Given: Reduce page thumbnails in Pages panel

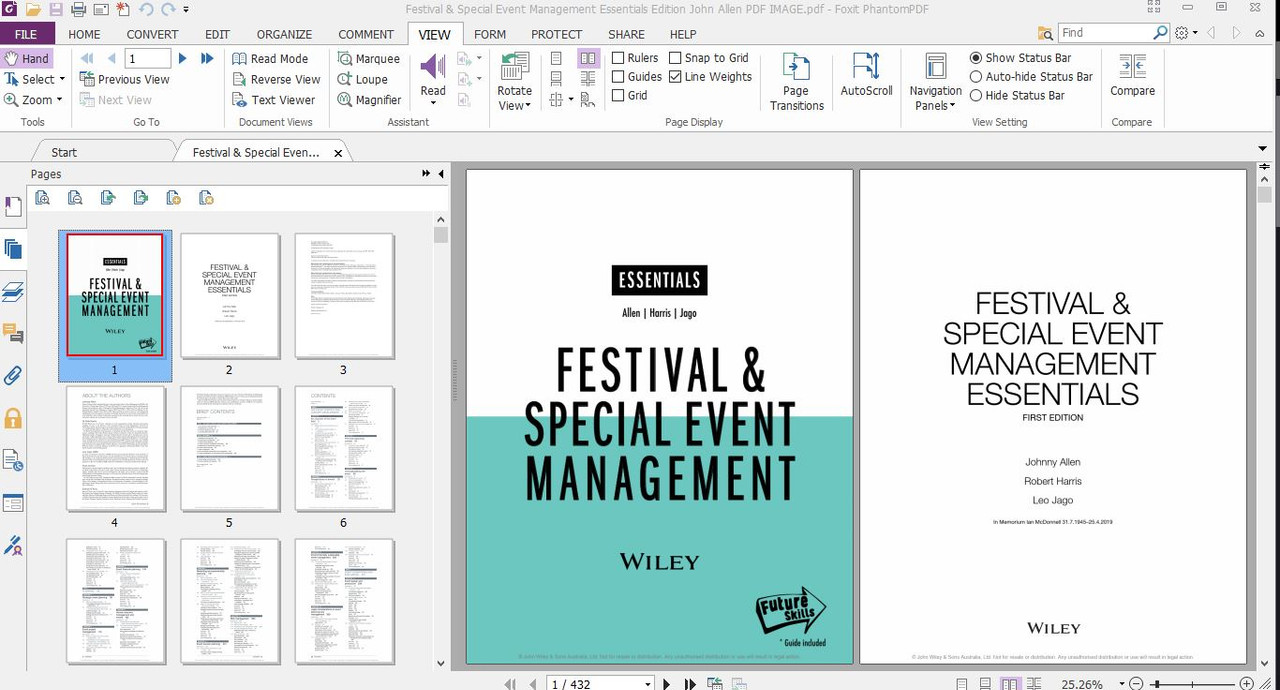Looking at the screenshot, I should coord(75,198).
